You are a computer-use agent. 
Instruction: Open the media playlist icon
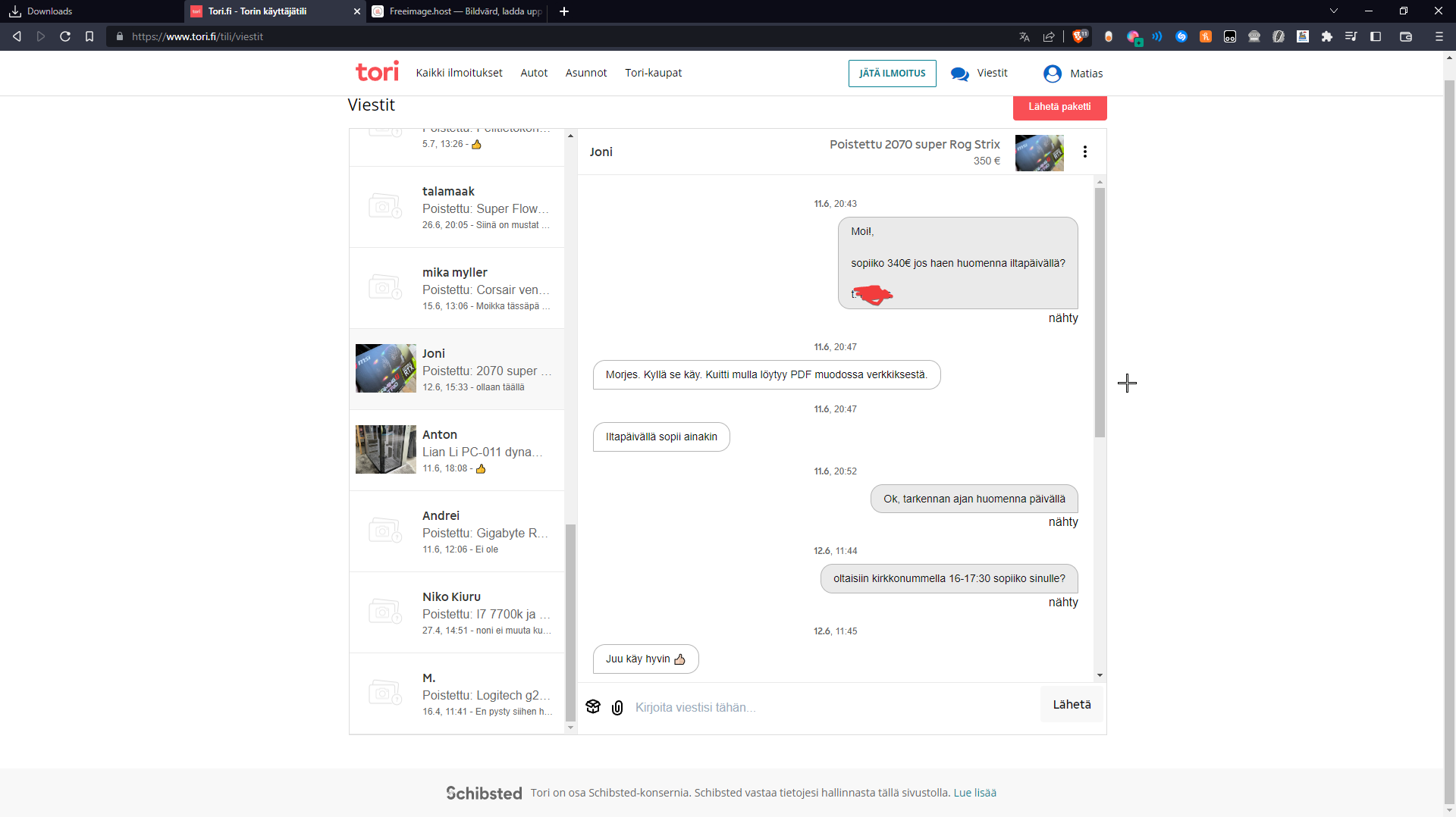(x=1351, y=36)
